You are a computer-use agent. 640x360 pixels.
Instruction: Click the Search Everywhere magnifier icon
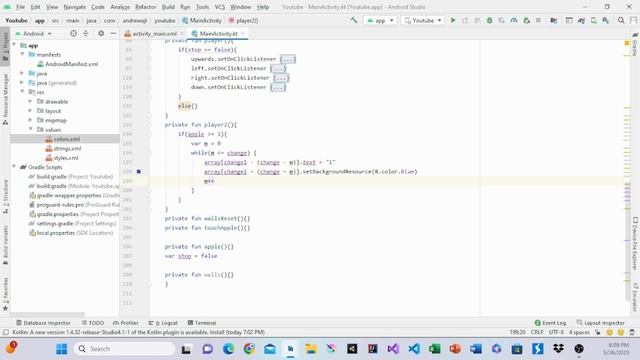(621, 20)
